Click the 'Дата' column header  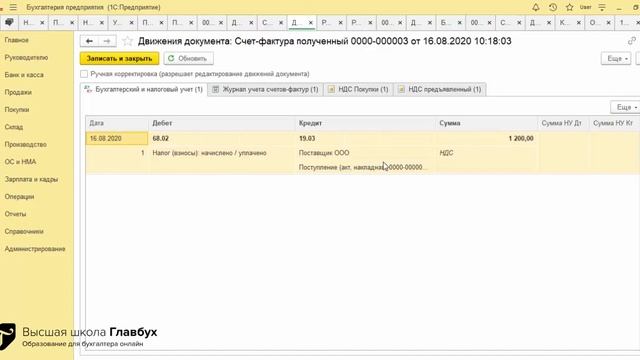click(x=117, y=123)
